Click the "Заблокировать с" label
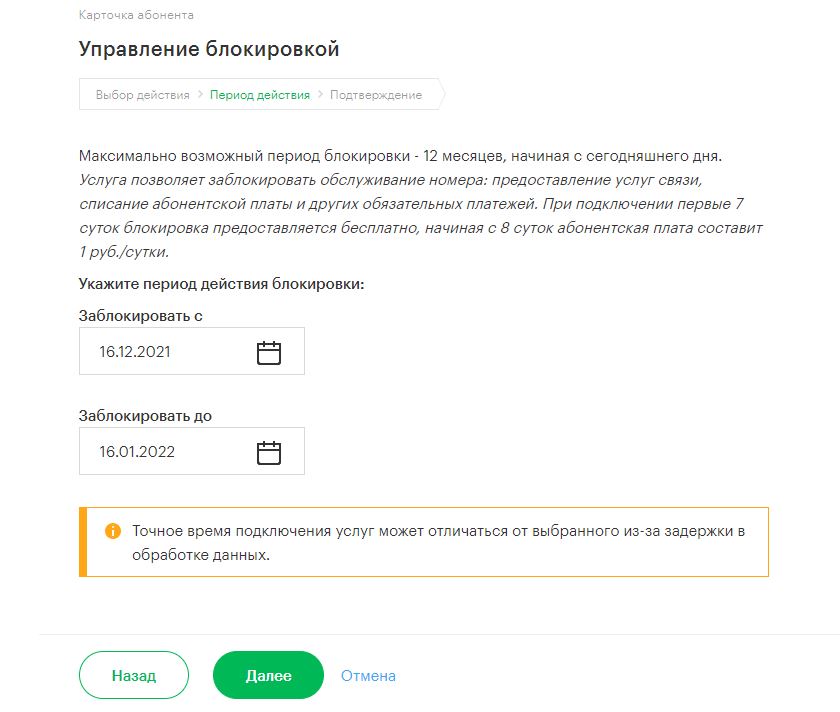This screenshot has width=840, height=712. pos(140,316)
